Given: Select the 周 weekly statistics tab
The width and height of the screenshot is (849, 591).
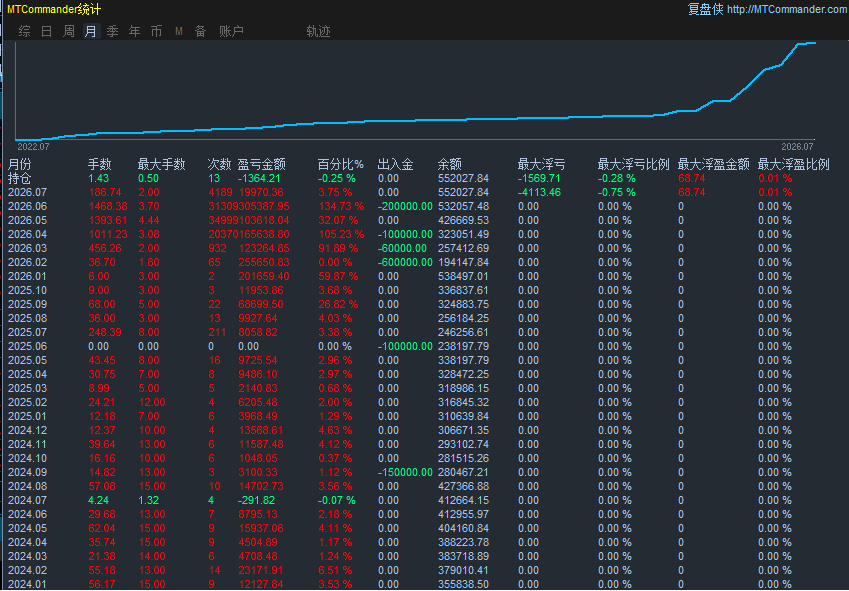Looking at the screenshot, I should (x=69, y=31).
